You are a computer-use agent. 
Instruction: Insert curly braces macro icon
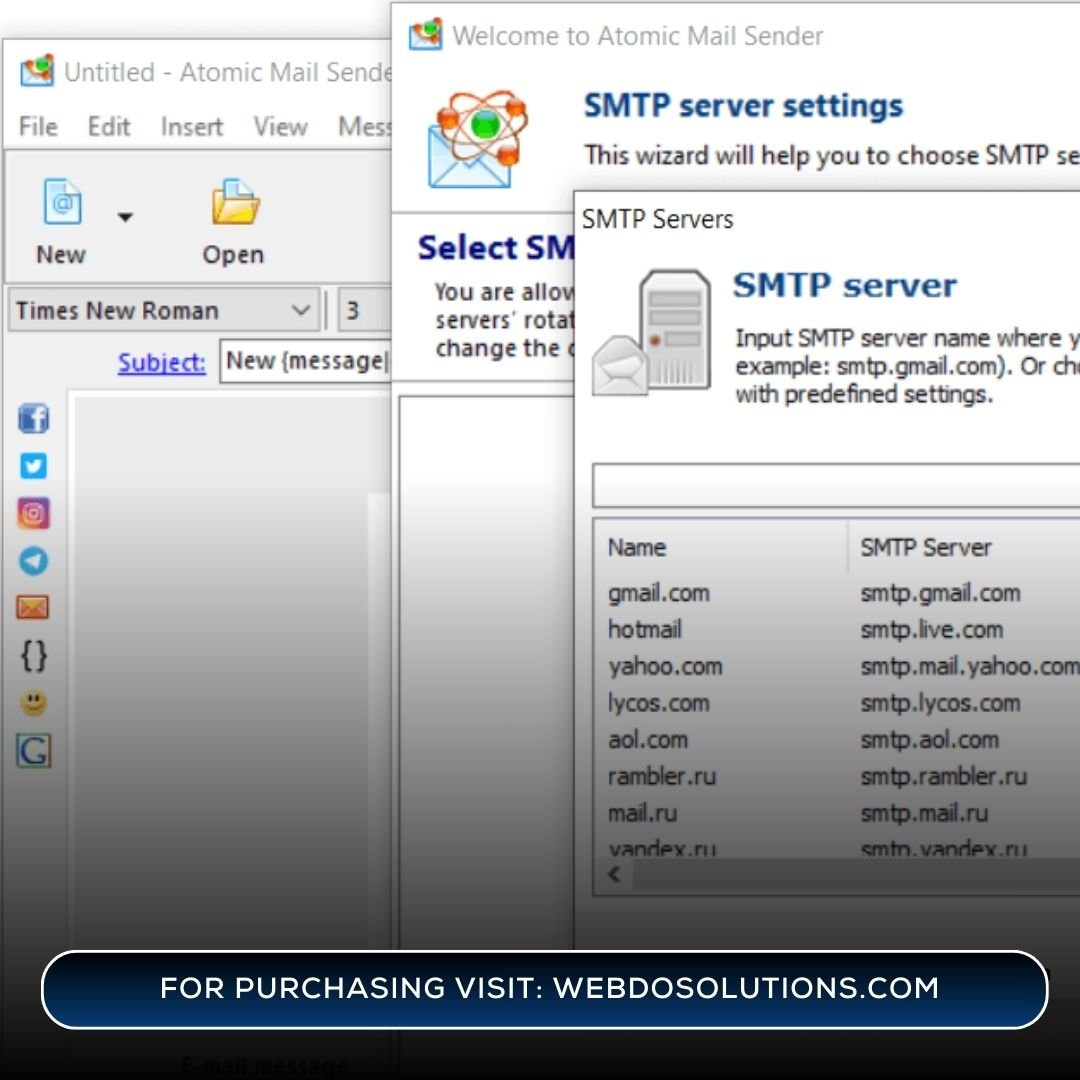point(33,656)
